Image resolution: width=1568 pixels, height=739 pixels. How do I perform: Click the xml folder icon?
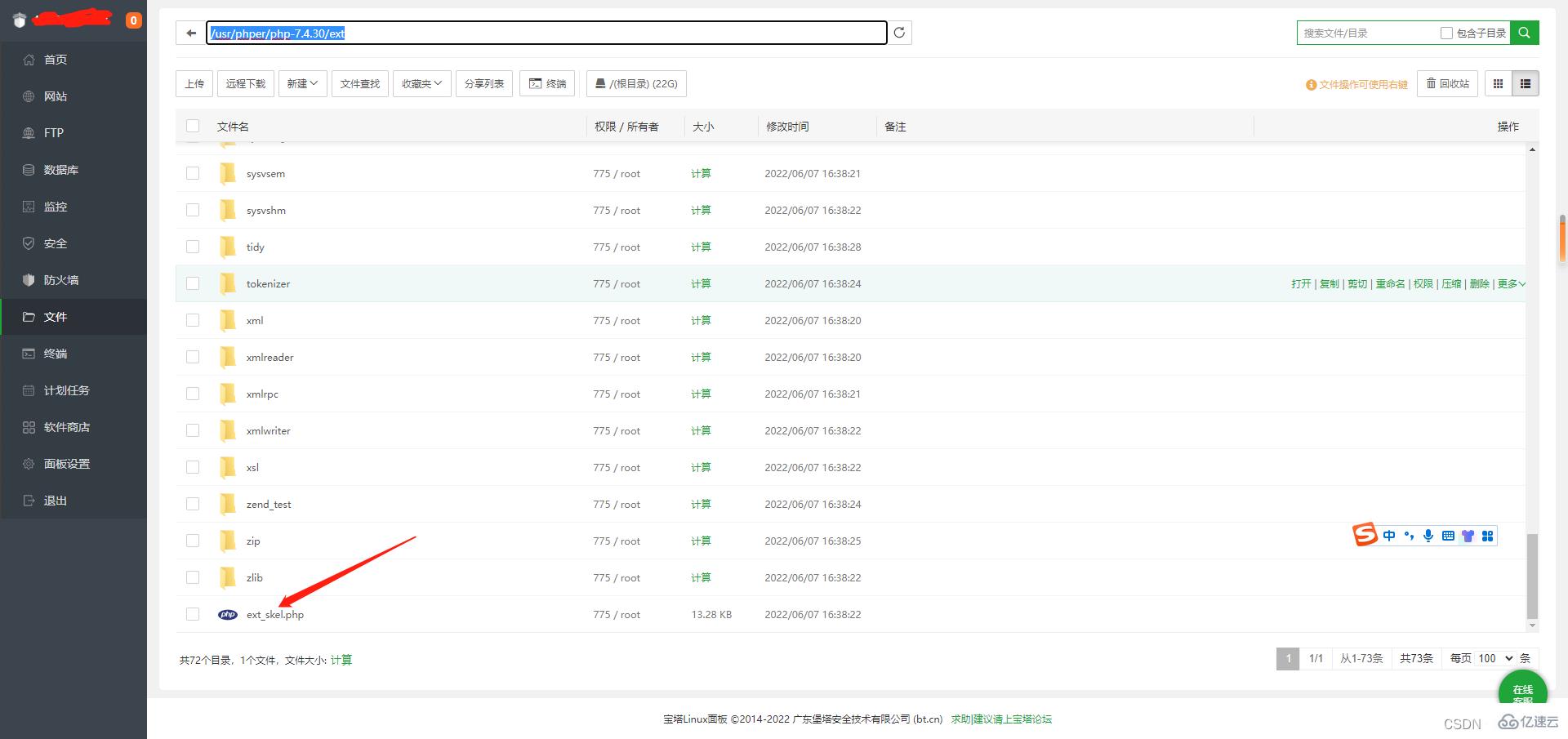pos(228,320)
